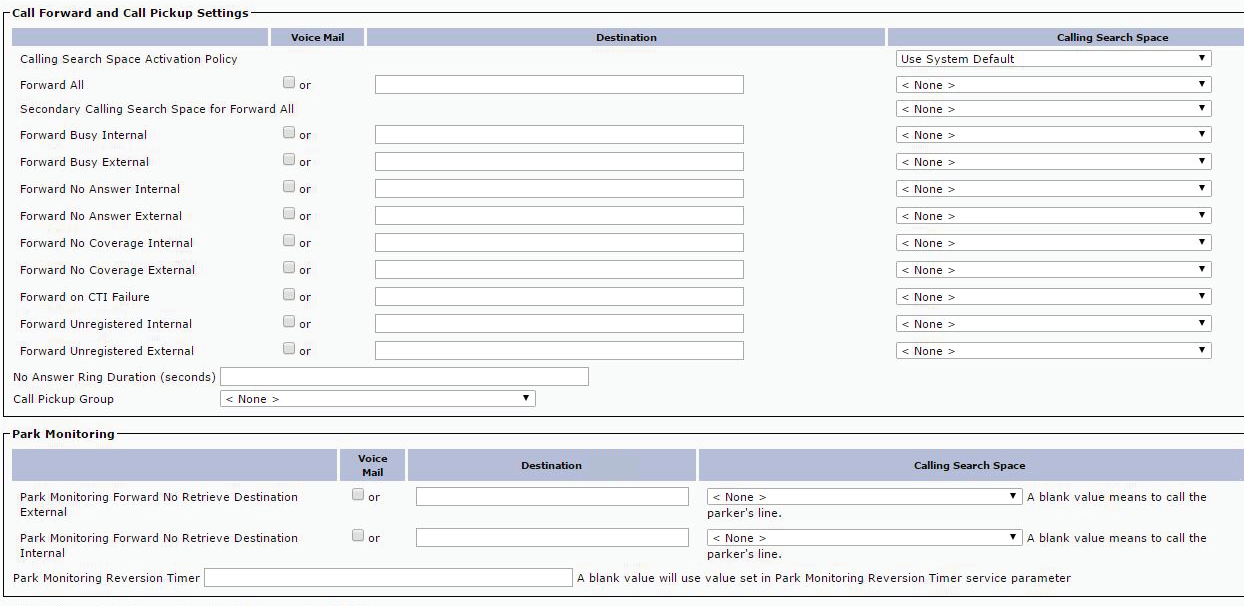1244x606 pixels.
Task: Click the Forward All destination field
Action: 559,85
